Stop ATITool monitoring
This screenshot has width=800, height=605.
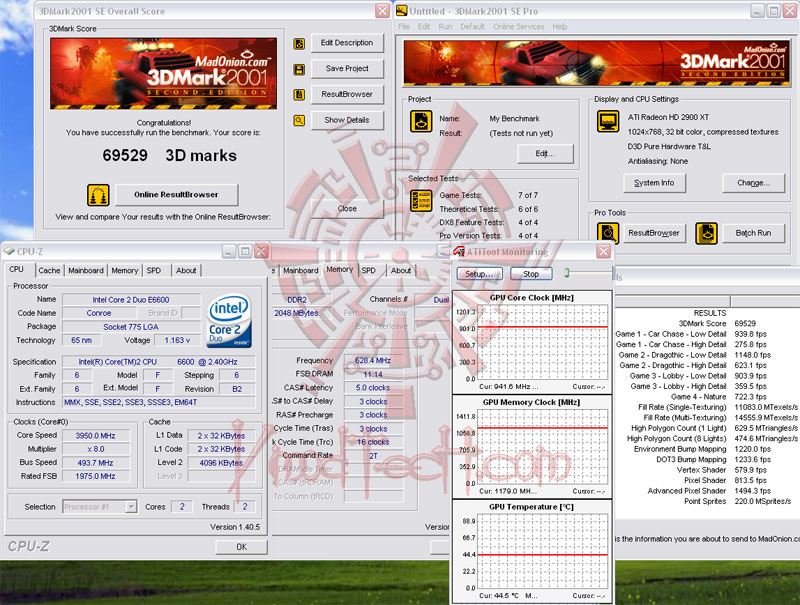coord(531,274)
